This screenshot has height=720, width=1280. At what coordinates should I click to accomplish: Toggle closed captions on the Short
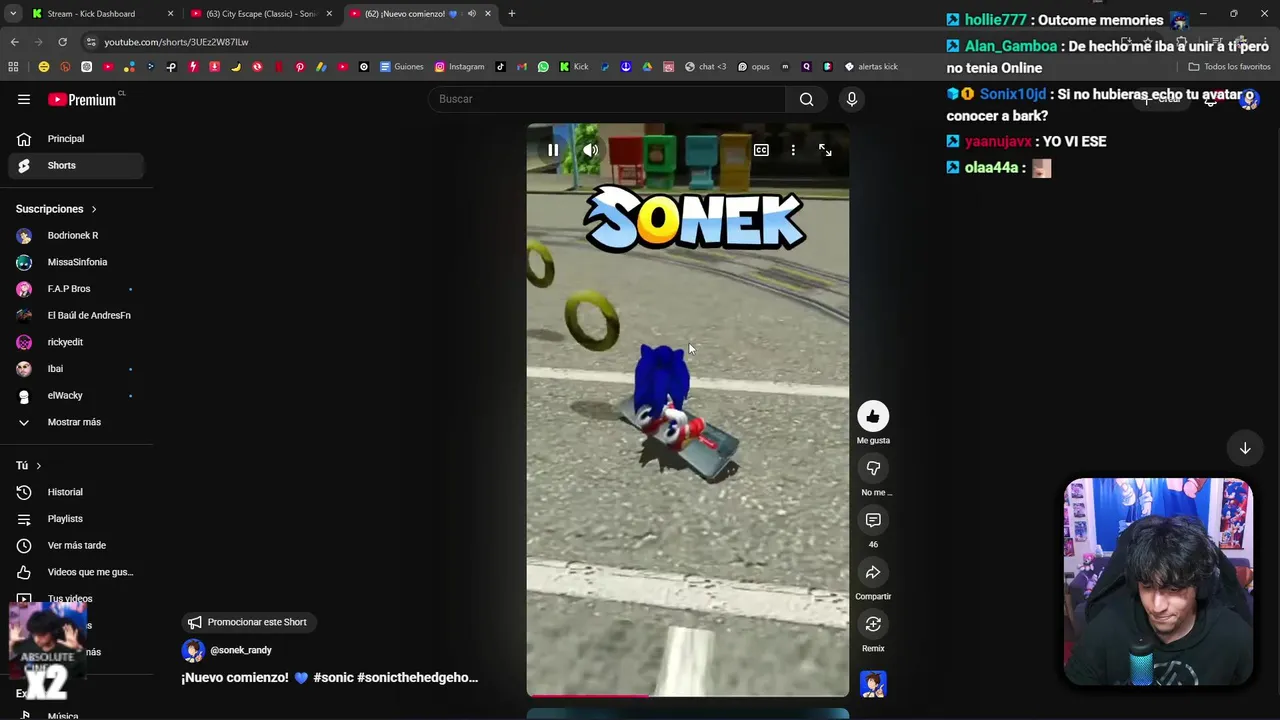tap(761, 150)
